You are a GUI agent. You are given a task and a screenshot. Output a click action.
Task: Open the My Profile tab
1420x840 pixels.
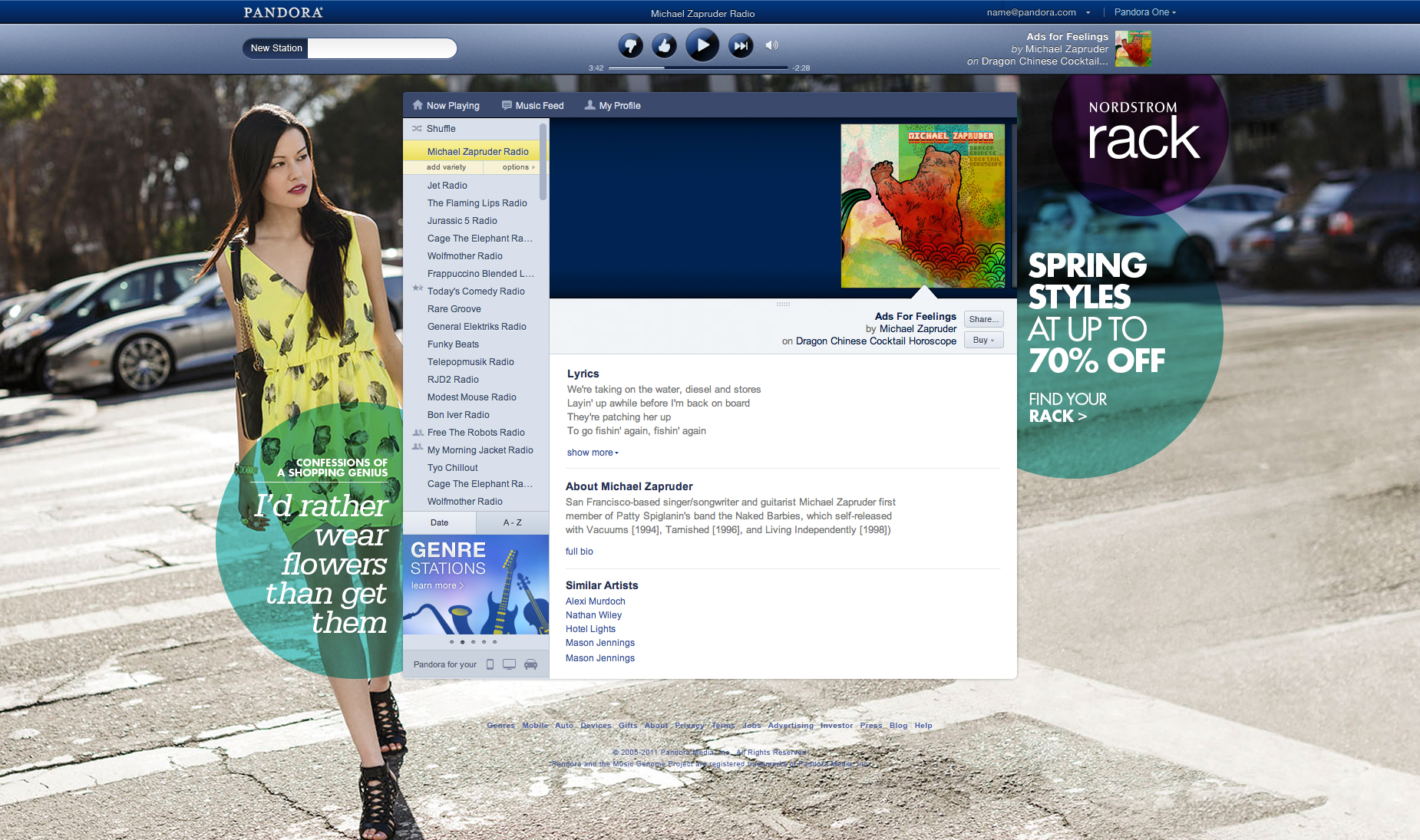coord(613,106)
